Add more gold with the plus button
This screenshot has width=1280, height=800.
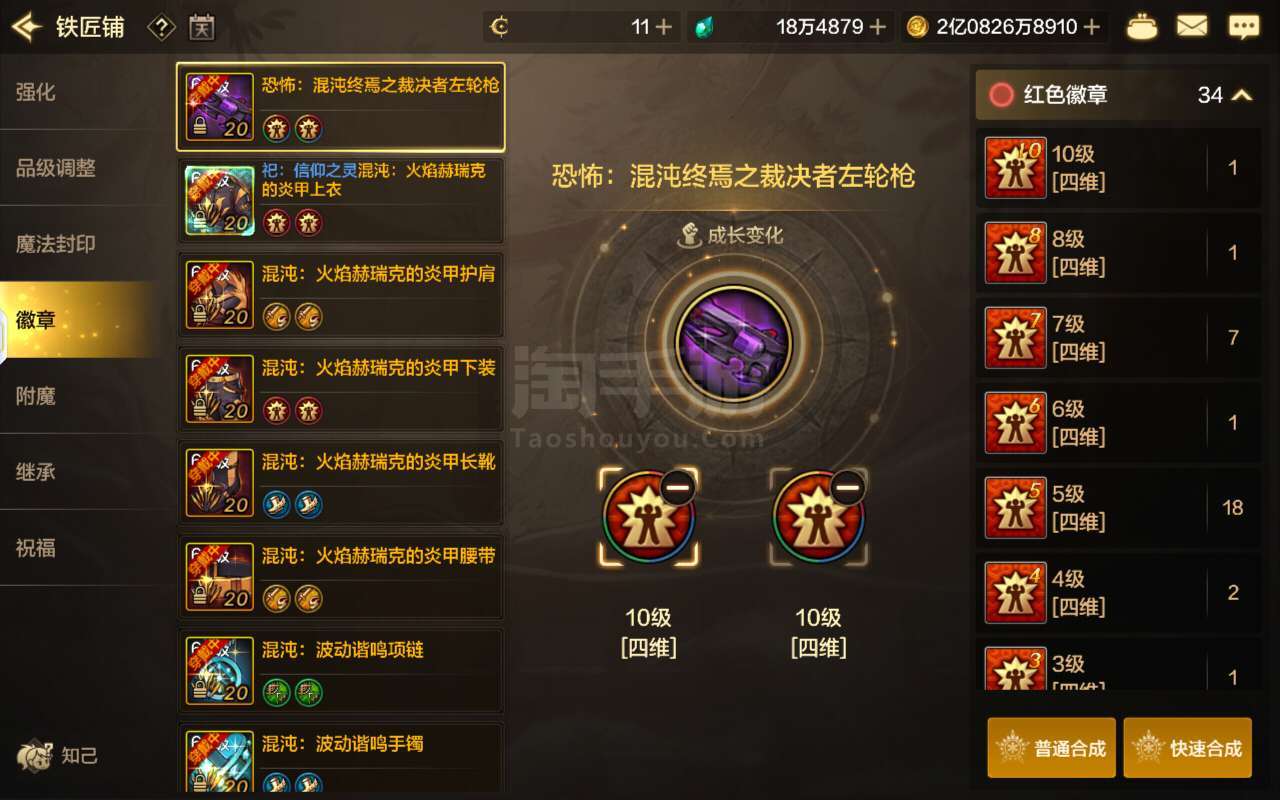tap(1092, 27)
